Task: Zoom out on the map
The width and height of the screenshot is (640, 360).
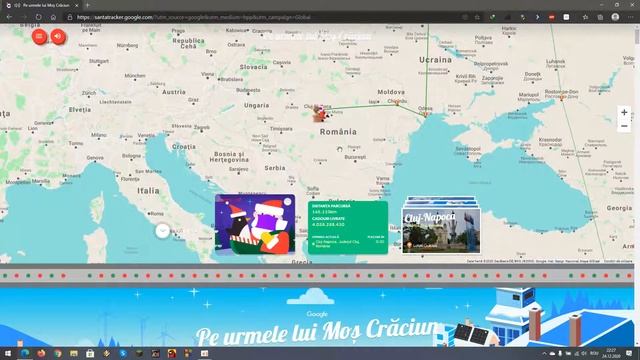Action: 624,126
